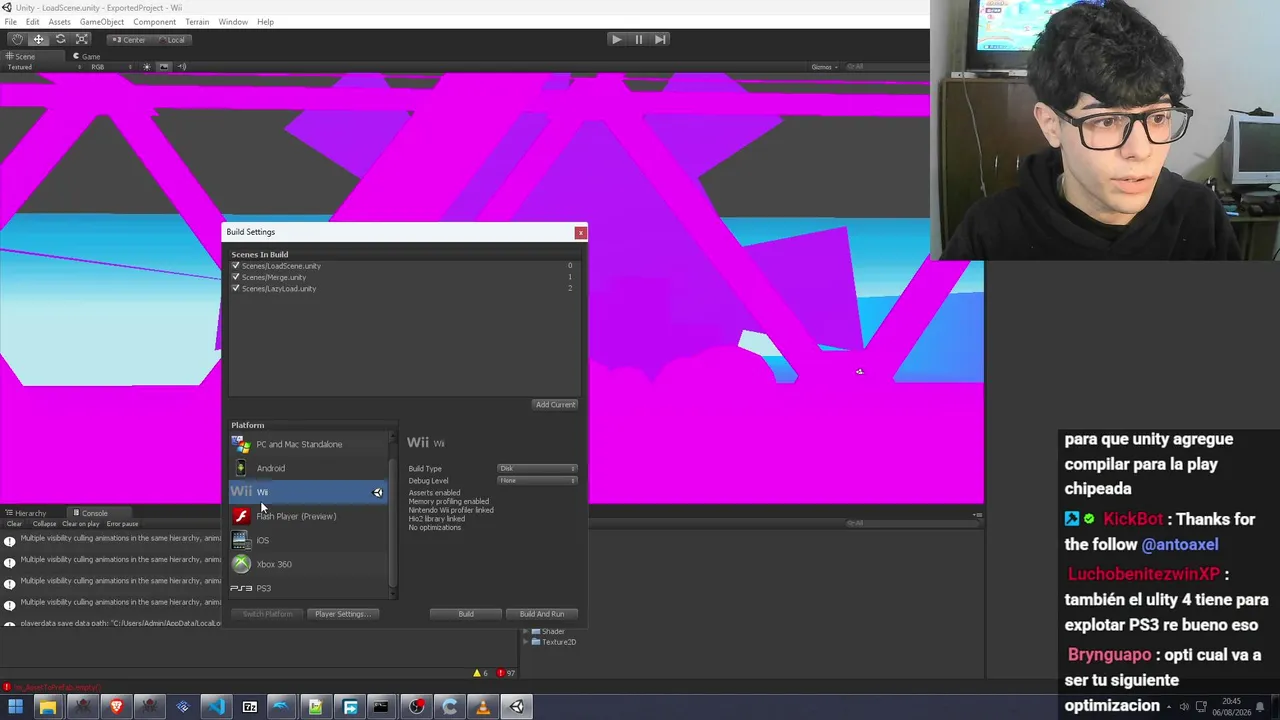Open the Build Type dropdown
This screenshot has height=720, width=1280.
[x=538, y=469]
